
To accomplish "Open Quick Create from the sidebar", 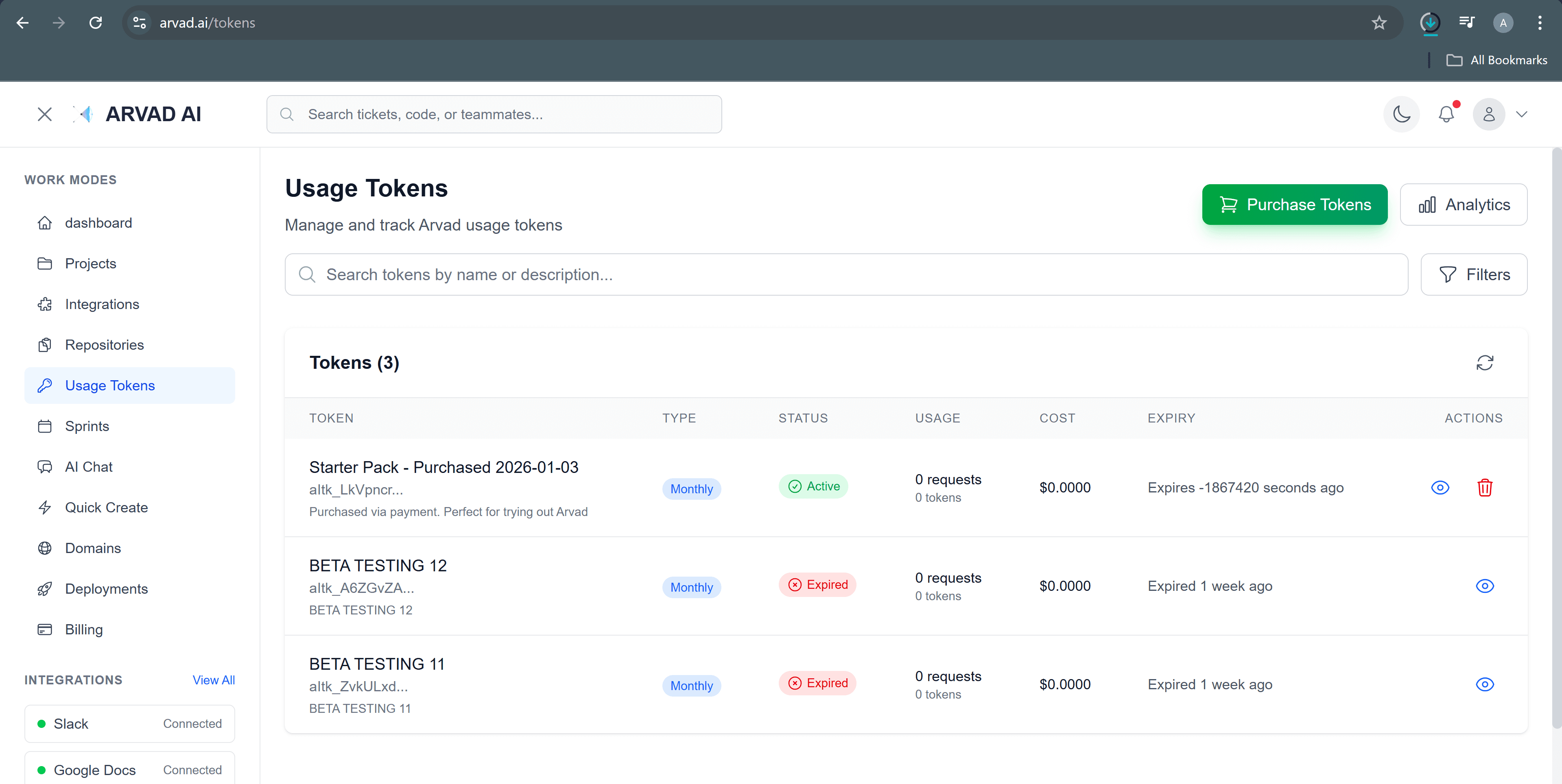I will [106, 507].
